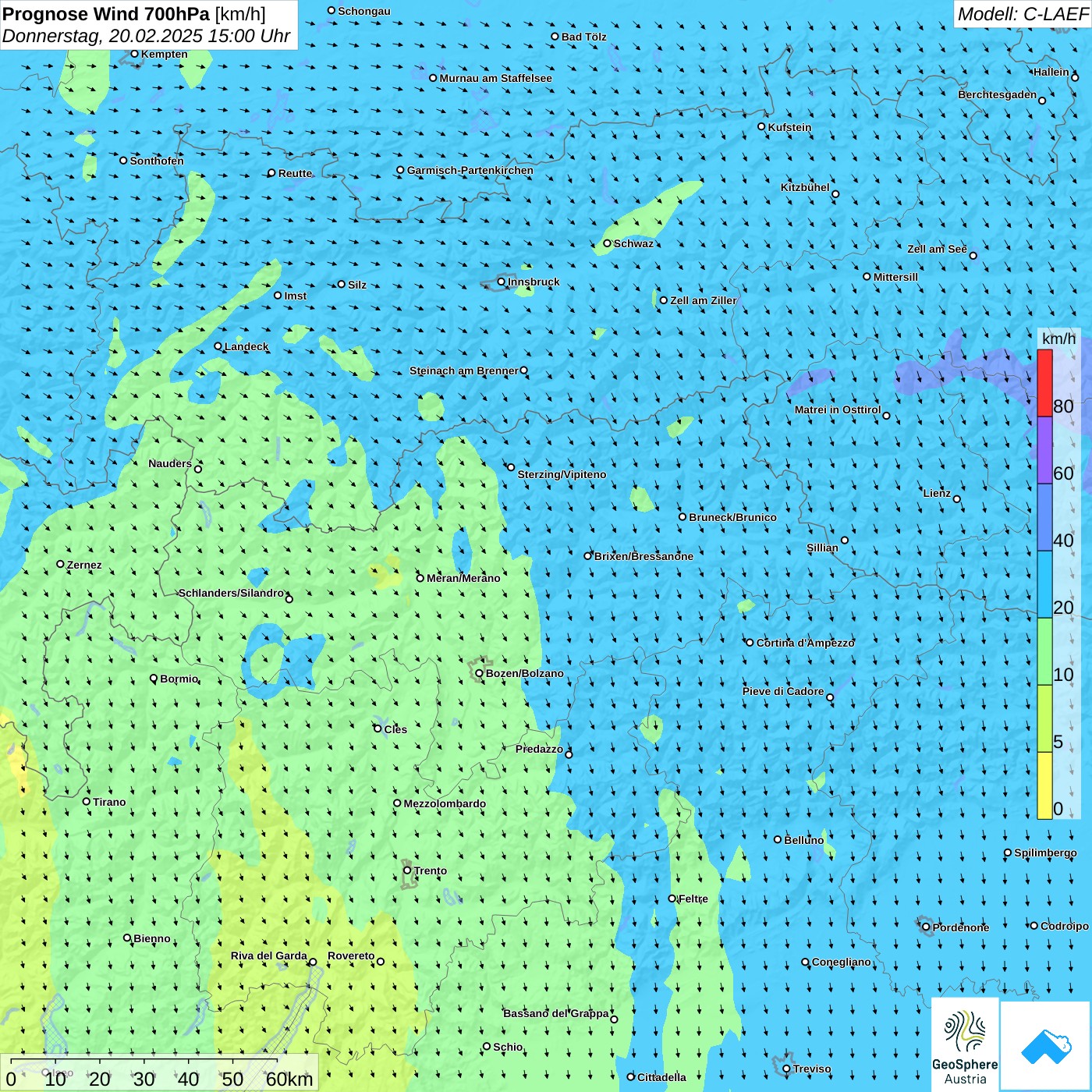Screen dimensions: 1092x1092
Task: Click the Meran/Merano label
Action: click(x=463, y=578)
